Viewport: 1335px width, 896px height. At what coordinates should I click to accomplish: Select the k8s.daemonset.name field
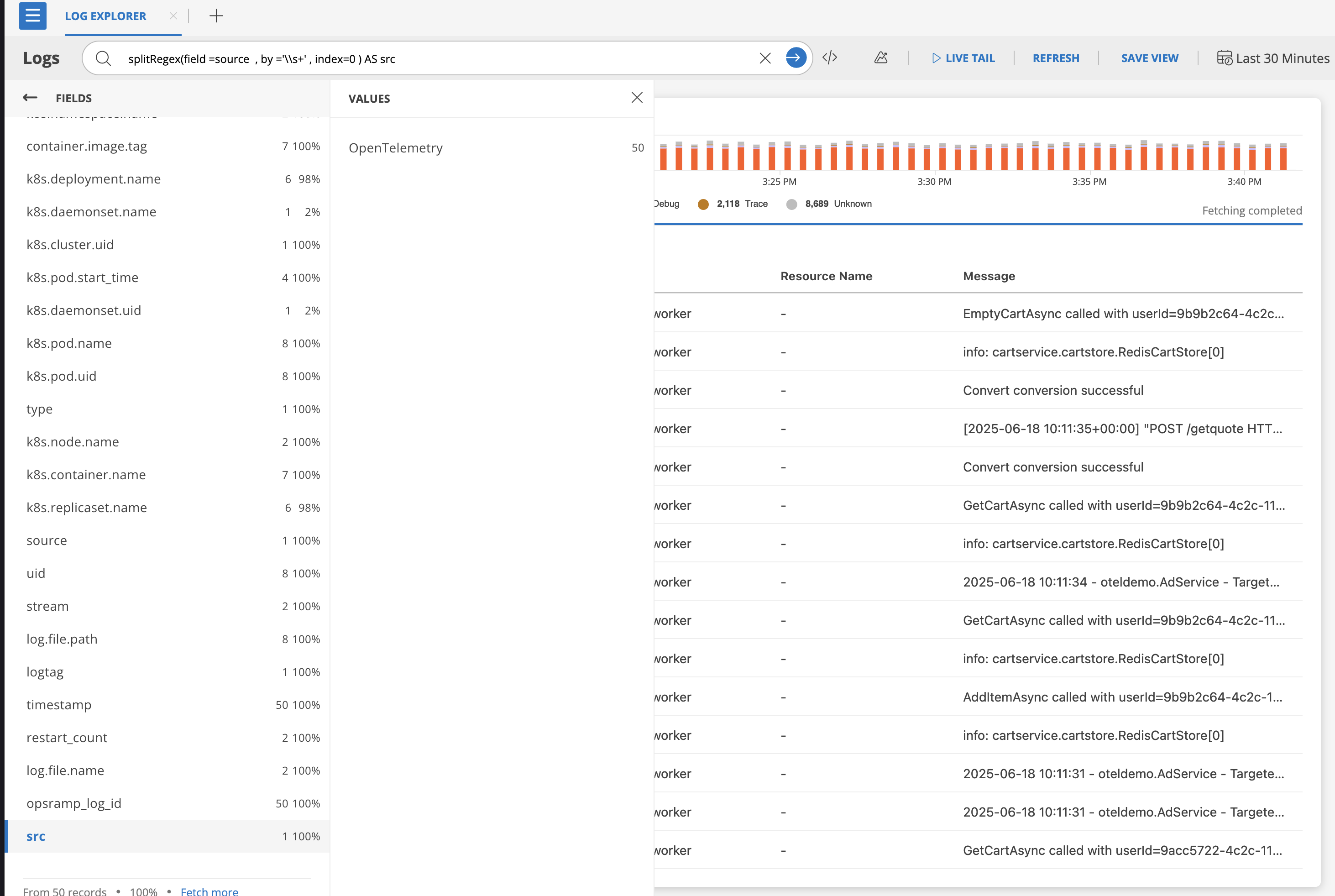[x=167, y=212]
